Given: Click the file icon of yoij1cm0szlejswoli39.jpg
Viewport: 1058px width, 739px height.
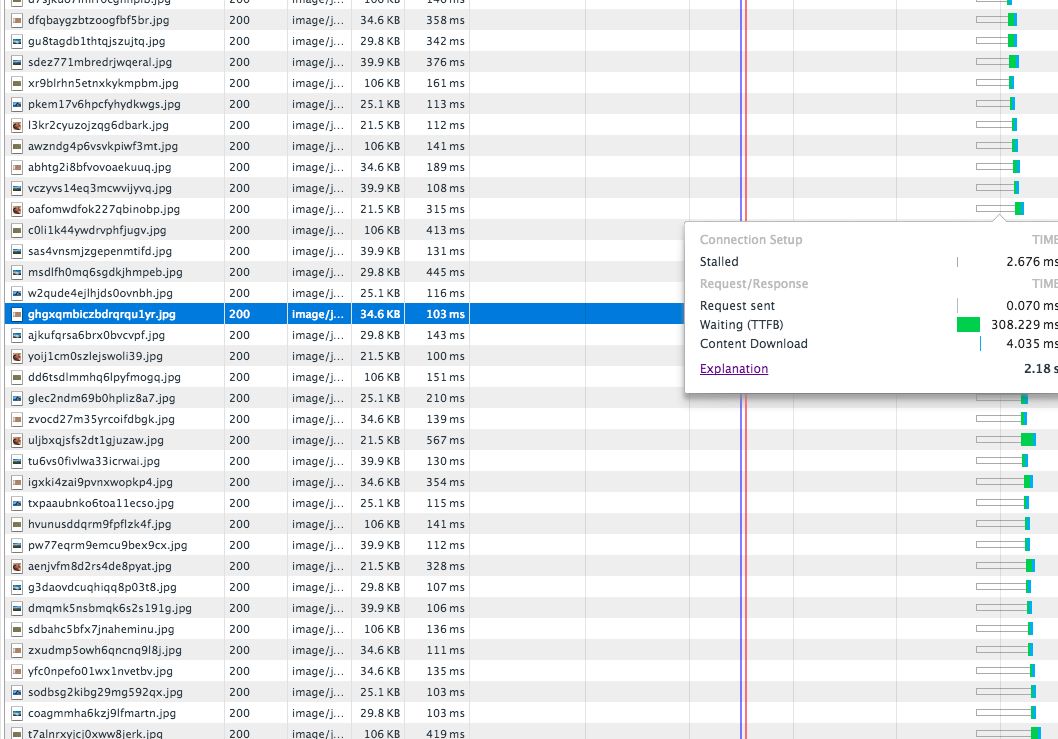Looking at the screenshot, I should (x=17, y=356).
